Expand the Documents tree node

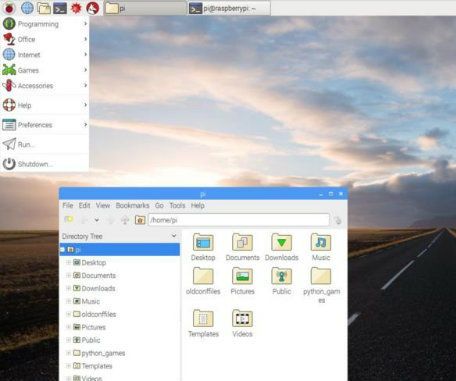[68, 275]
